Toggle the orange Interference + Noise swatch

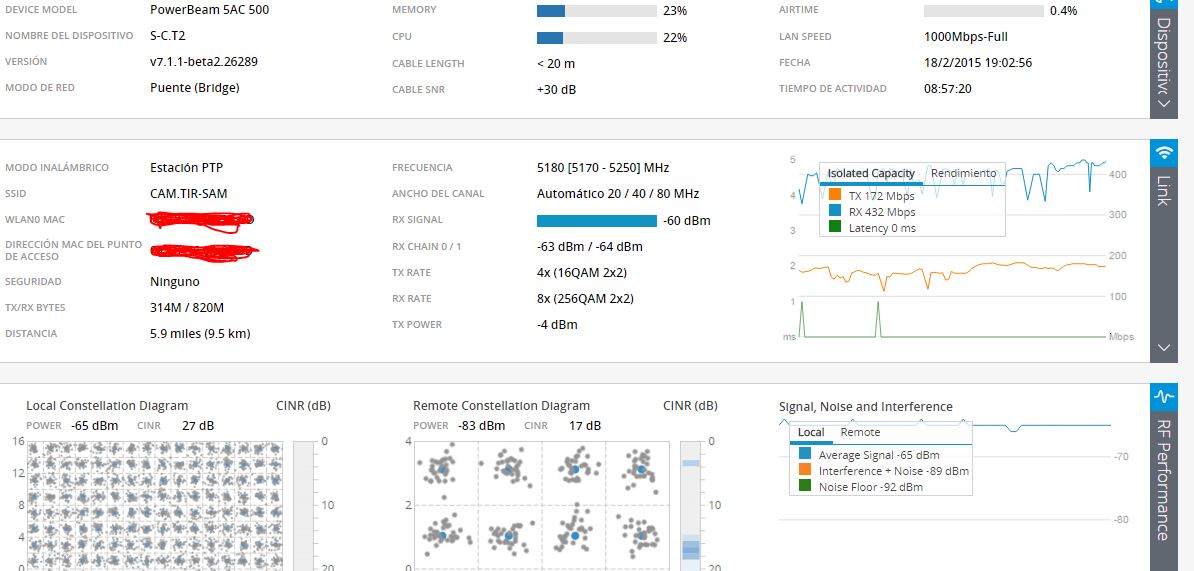pos(805,471)
